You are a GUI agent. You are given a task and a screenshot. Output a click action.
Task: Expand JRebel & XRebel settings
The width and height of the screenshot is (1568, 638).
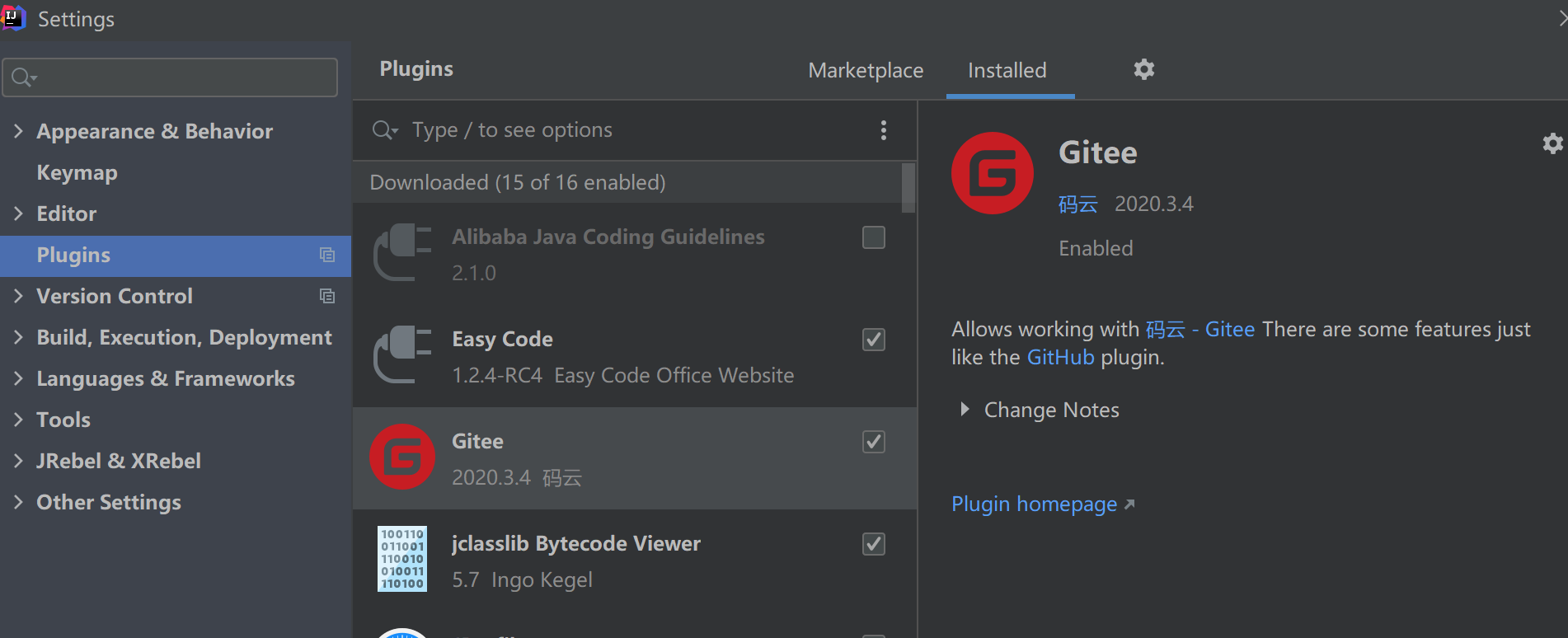point(18,461)
